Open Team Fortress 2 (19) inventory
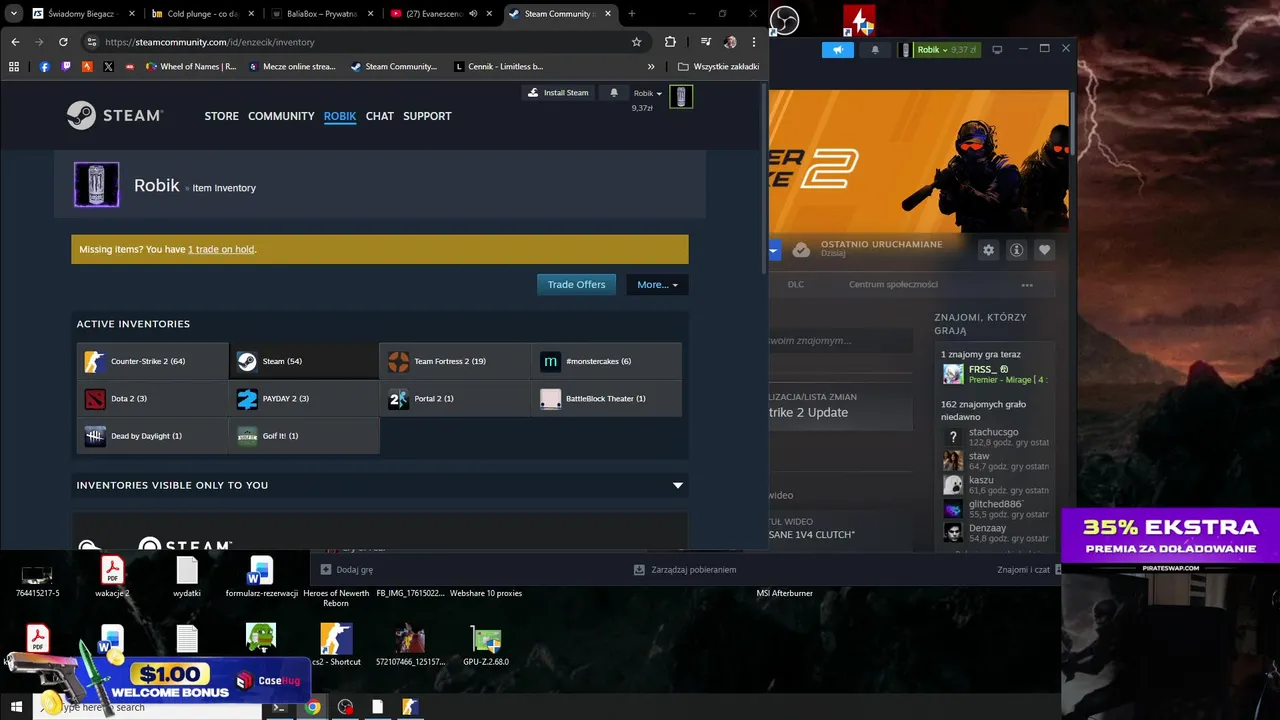Image resolution: width=1280 pixels, height=720 pixels. click(x=456, y=361)
